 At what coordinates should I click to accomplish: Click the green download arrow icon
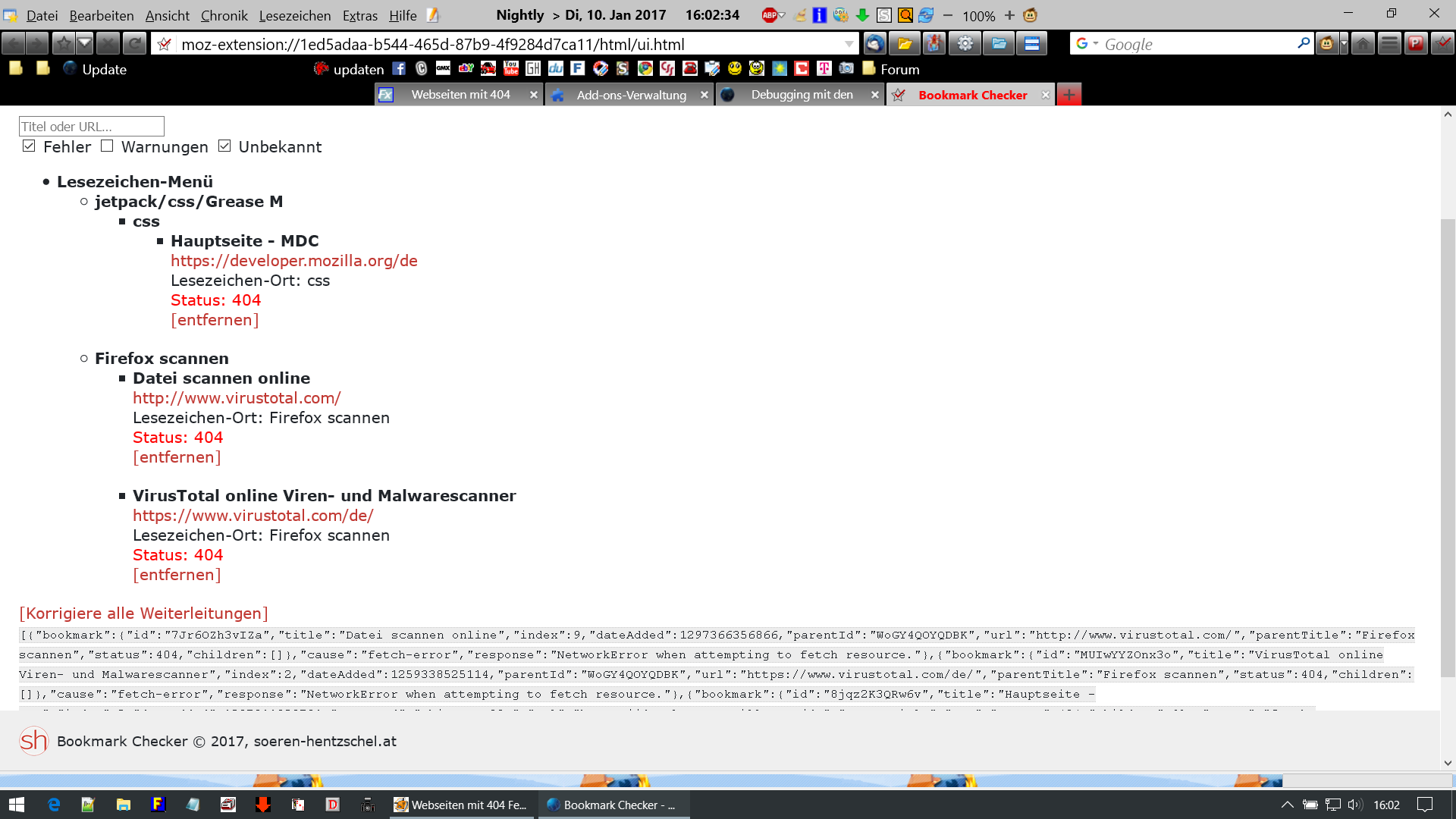[862, 15]
